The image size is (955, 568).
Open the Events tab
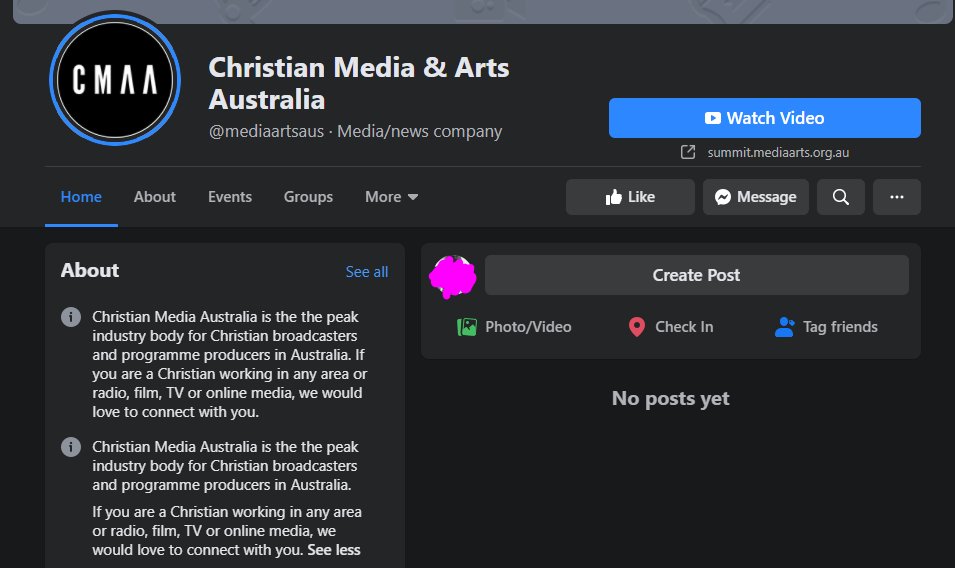(x=230, y=197)
